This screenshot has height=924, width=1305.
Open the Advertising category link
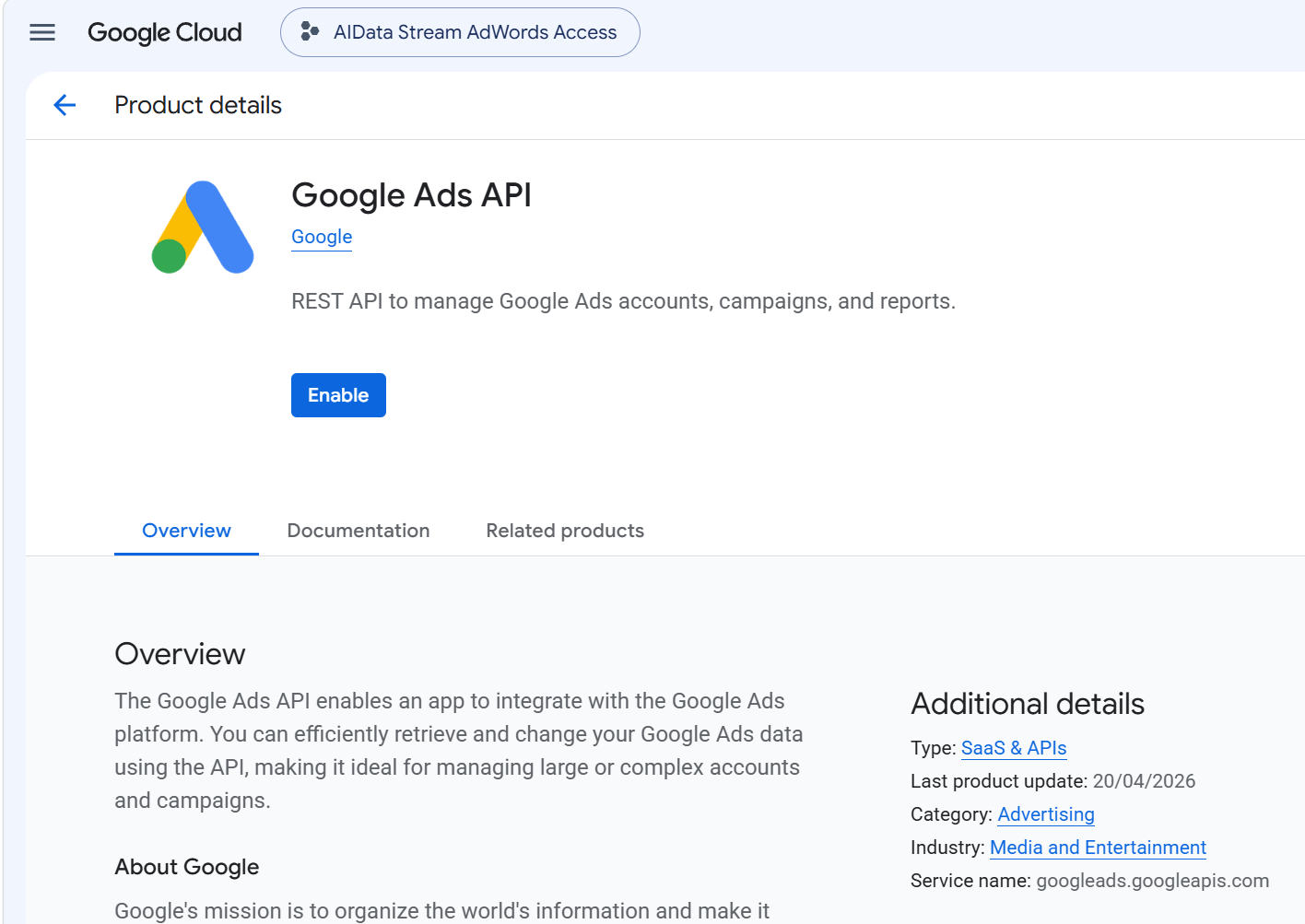[1046, 814]
